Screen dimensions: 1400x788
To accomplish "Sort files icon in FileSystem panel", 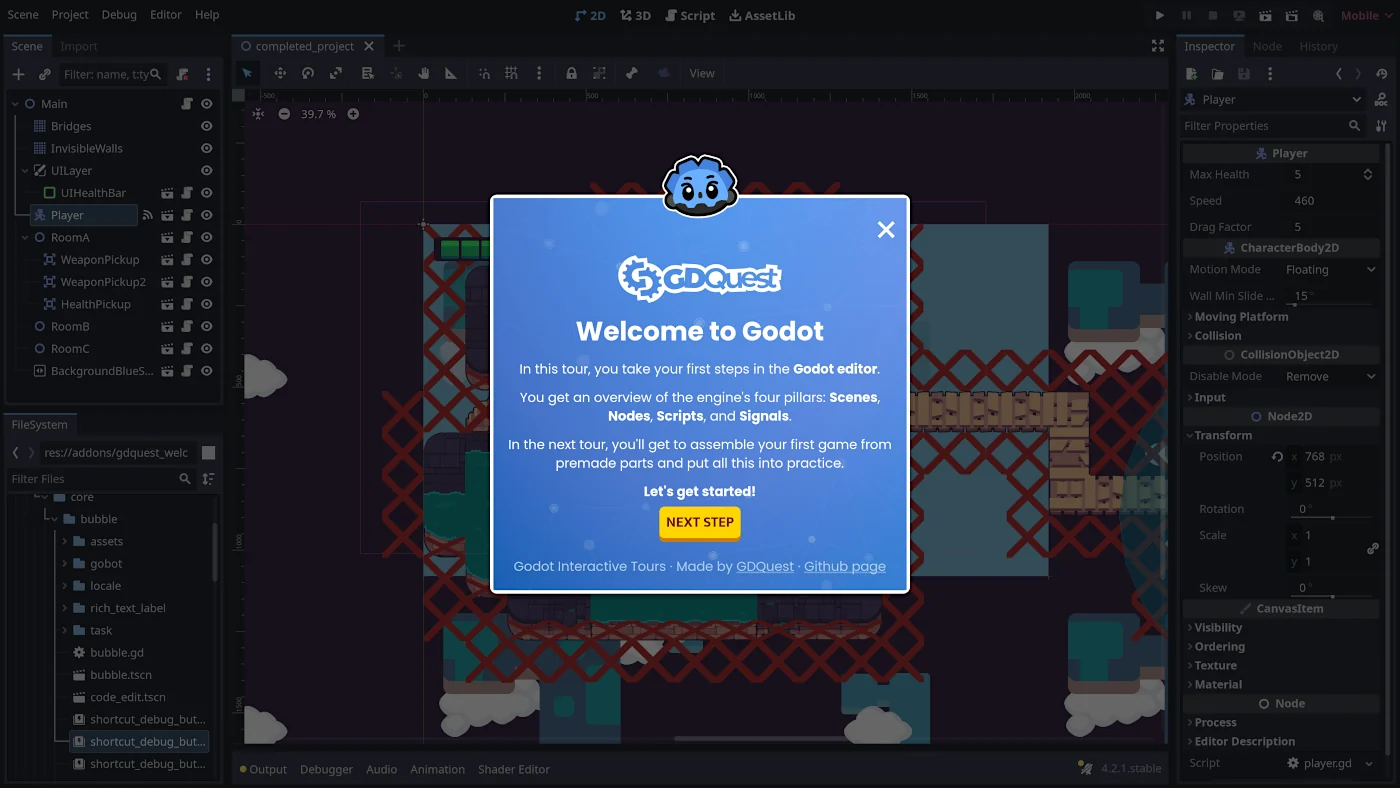I will coord(208,479).
